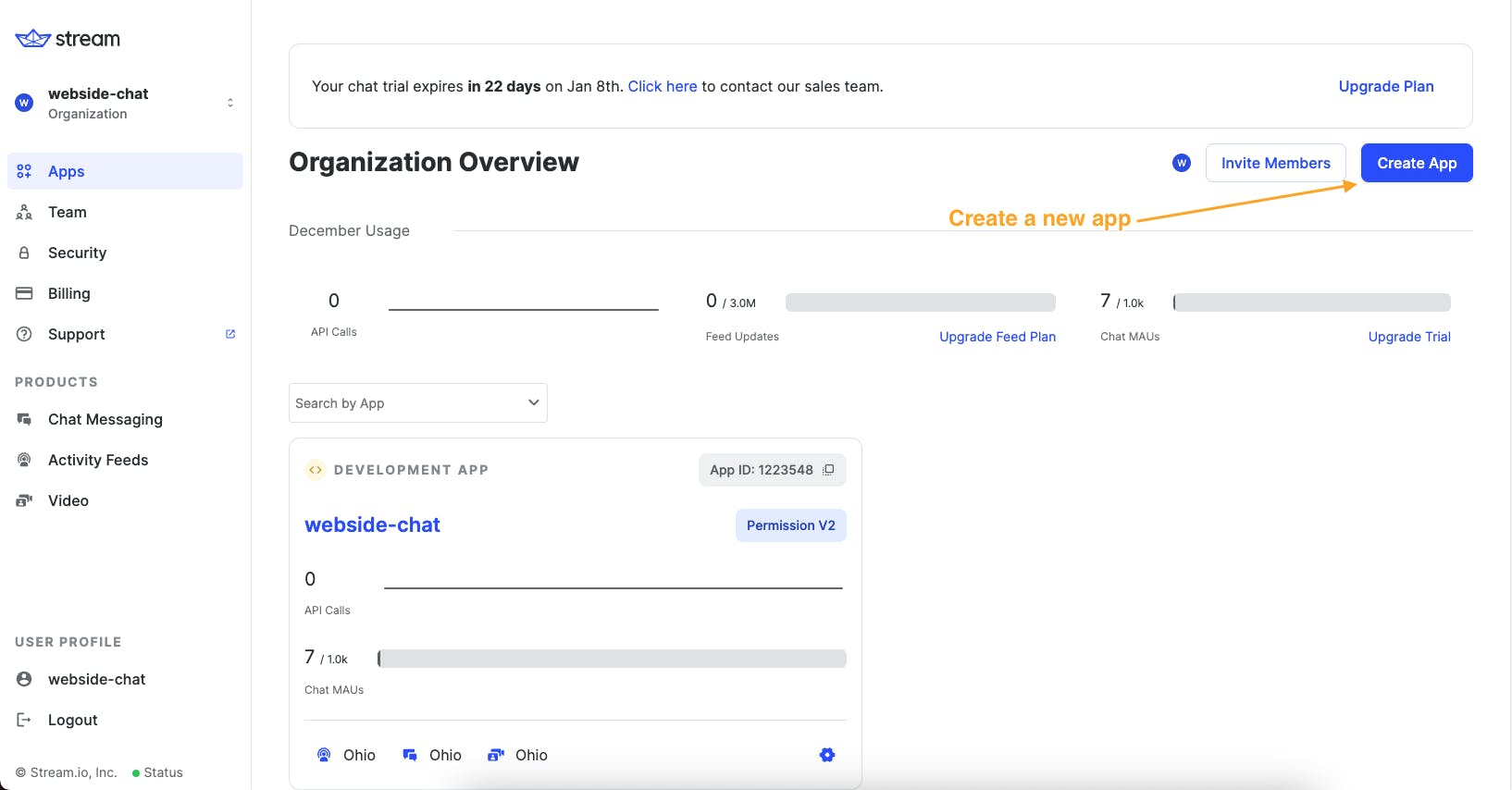Click the Support external link icon

[x=230, y=334]
